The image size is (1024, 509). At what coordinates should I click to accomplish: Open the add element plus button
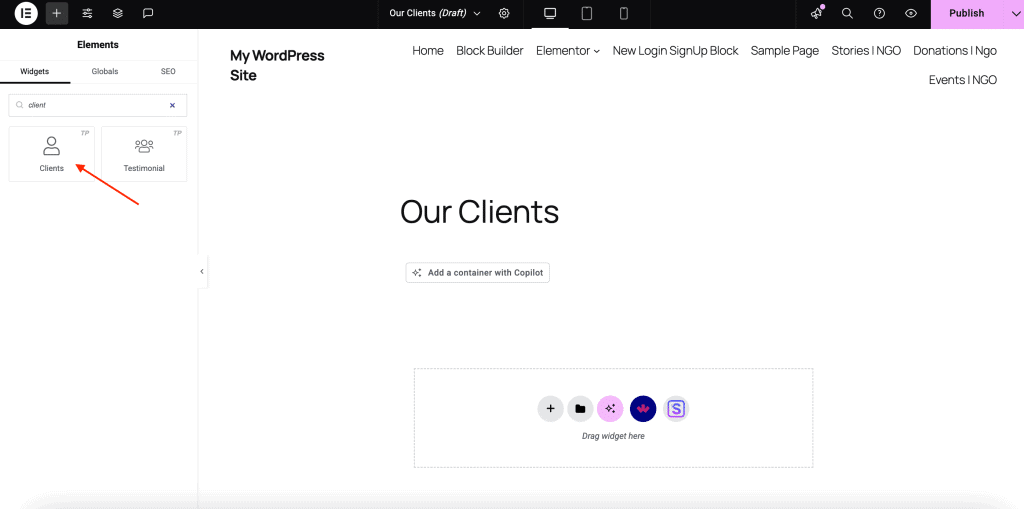[57, 14]
